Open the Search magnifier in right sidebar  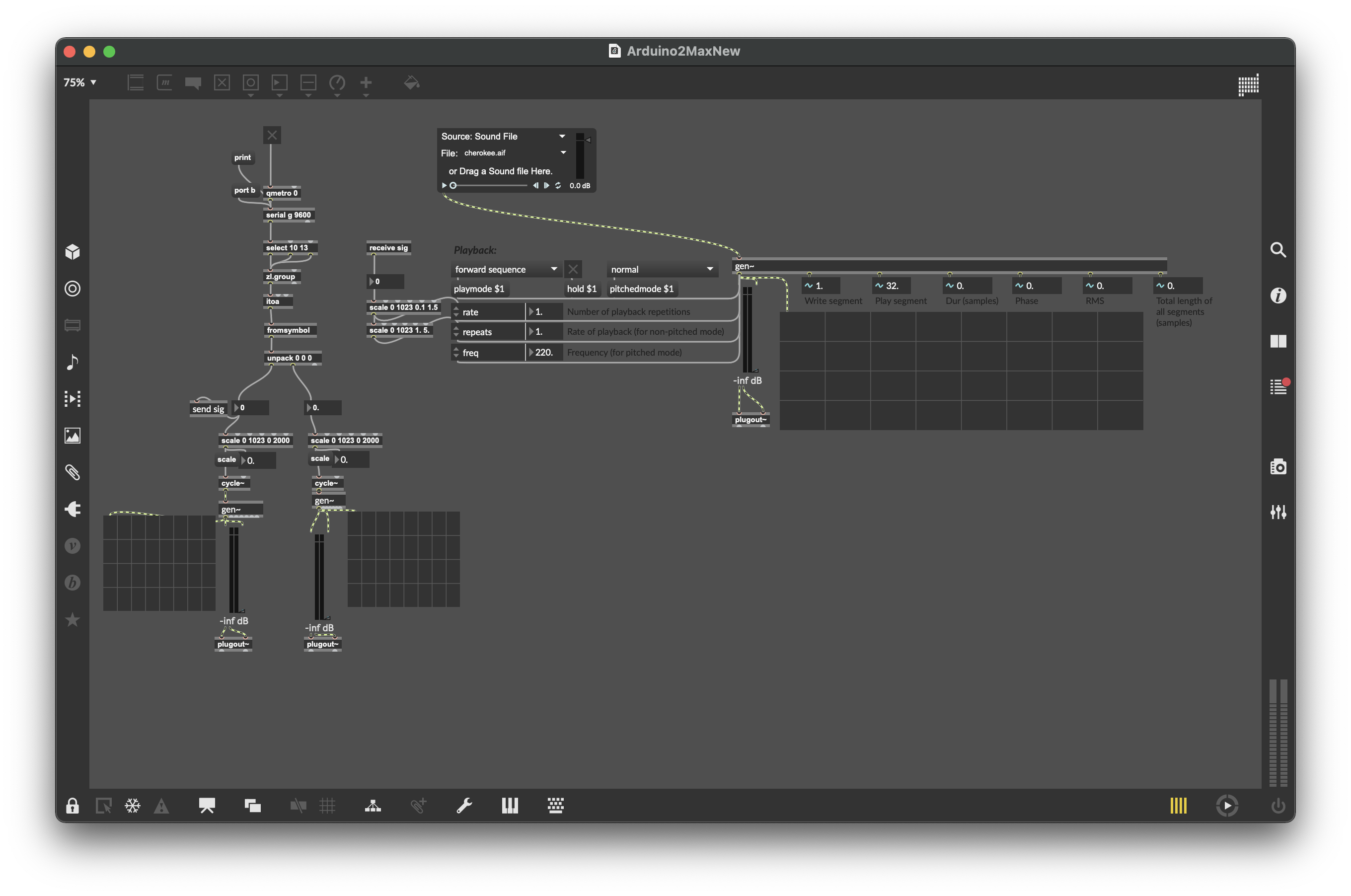(x=1278, y=250)
